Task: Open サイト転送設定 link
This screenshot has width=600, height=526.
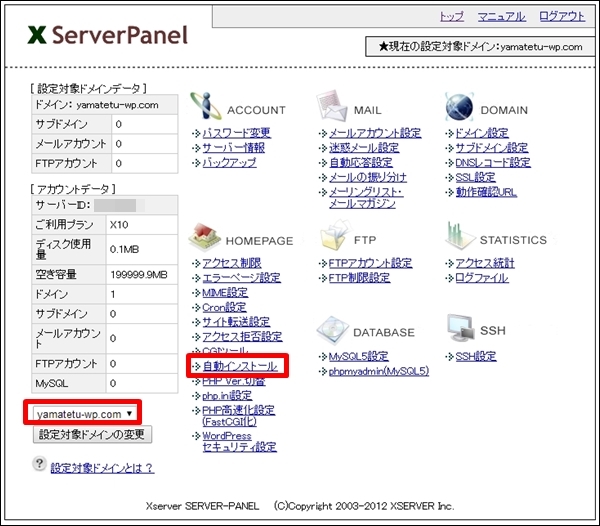Action: click(236, 322)
